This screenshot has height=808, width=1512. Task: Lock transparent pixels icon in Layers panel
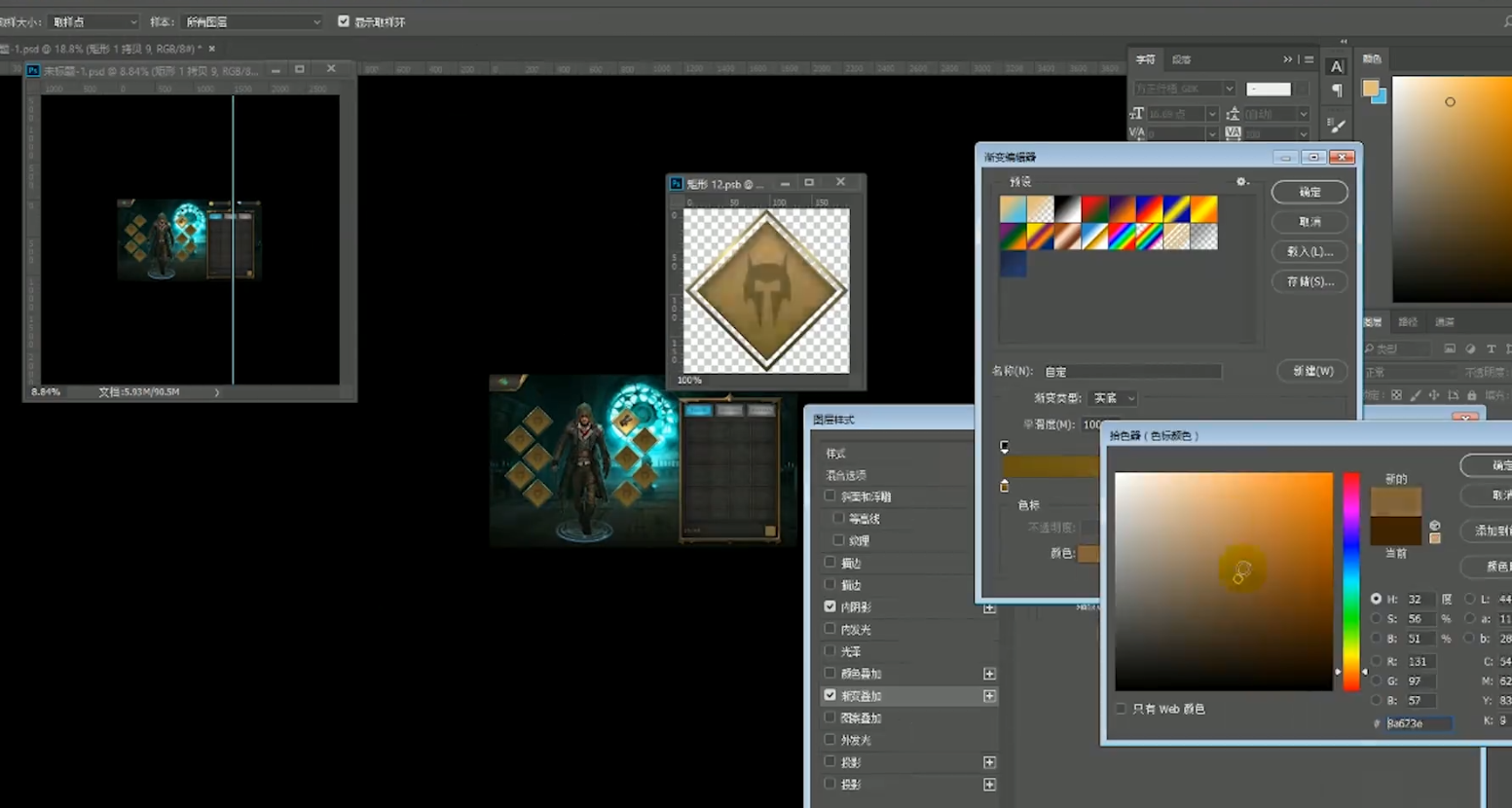coord(1396,395)
